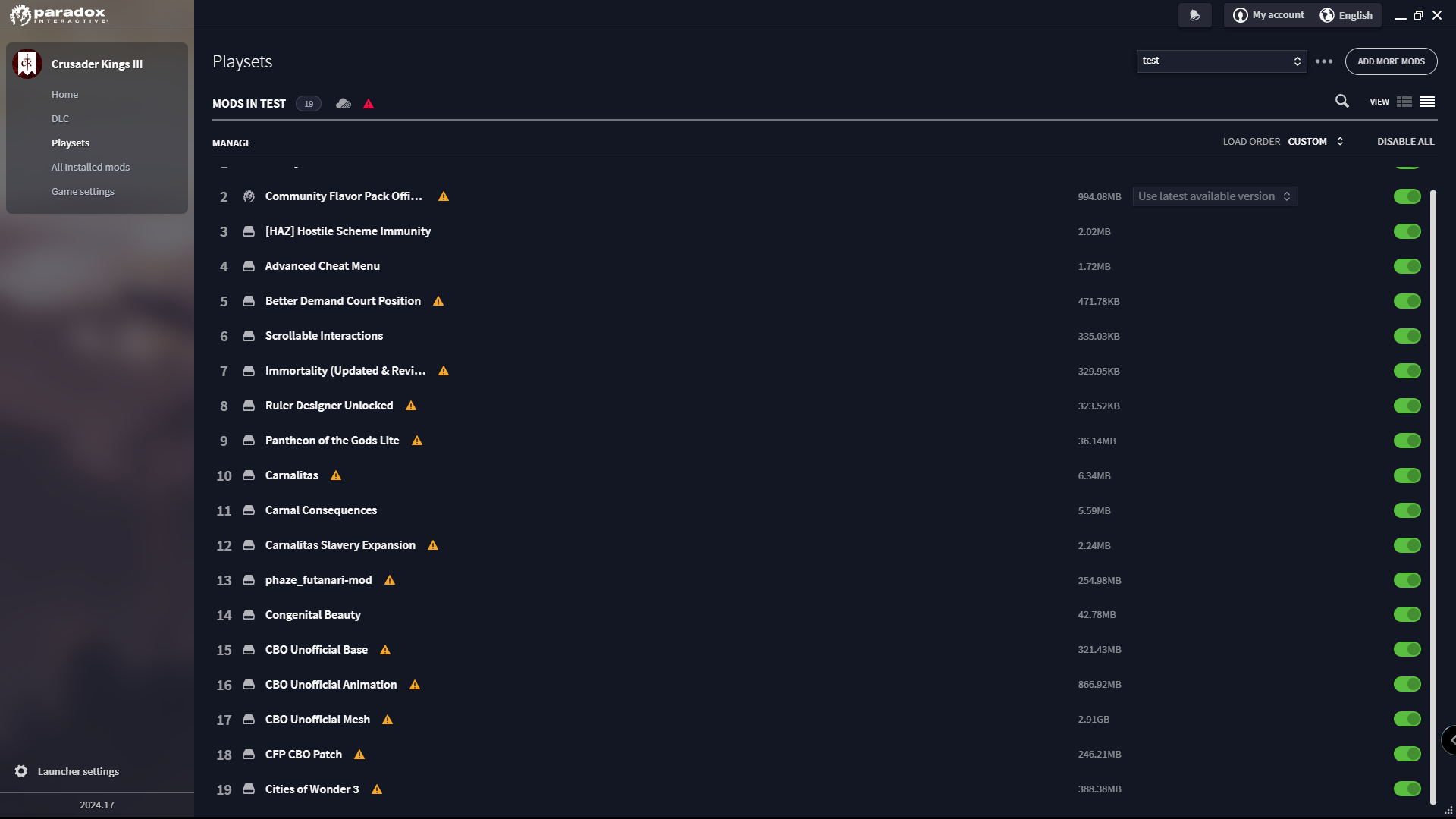Screen dimensions: 1456x819
Task: Click the Crusader Kings III title text
Action: click(x=97, y=64)
